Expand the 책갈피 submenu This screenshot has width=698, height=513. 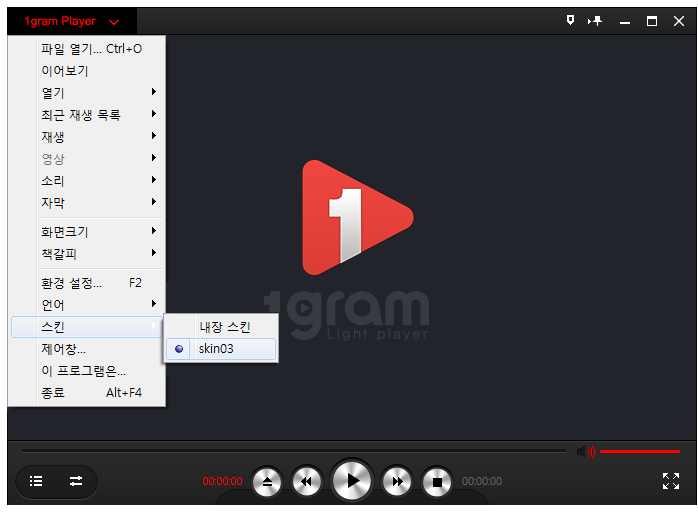tap(87, 253)
